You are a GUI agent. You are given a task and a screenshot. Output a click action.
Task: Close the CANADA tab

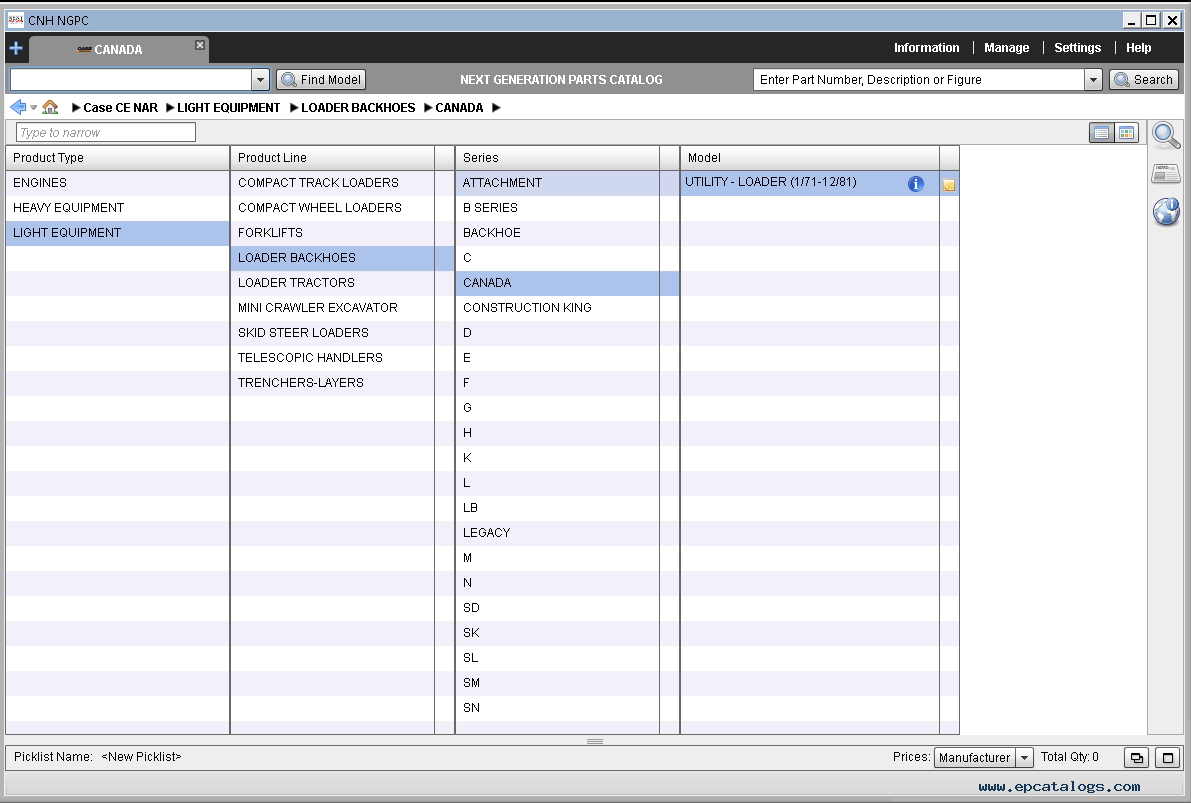[x=200, y=45]
